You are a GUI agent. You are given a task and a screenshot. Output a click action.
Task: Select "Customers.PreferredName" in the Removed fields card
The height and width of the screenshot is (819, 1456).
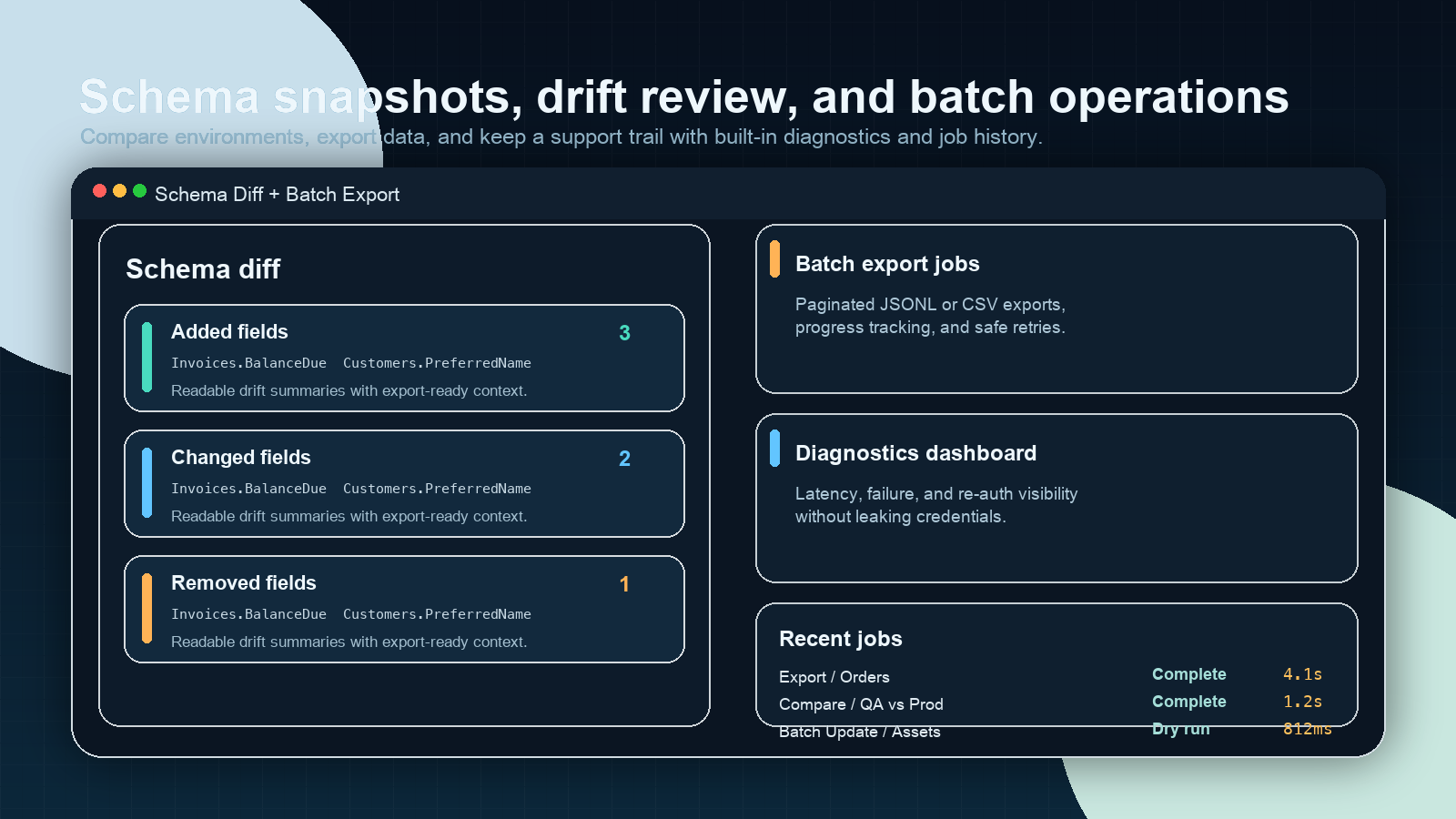point(437,614)
